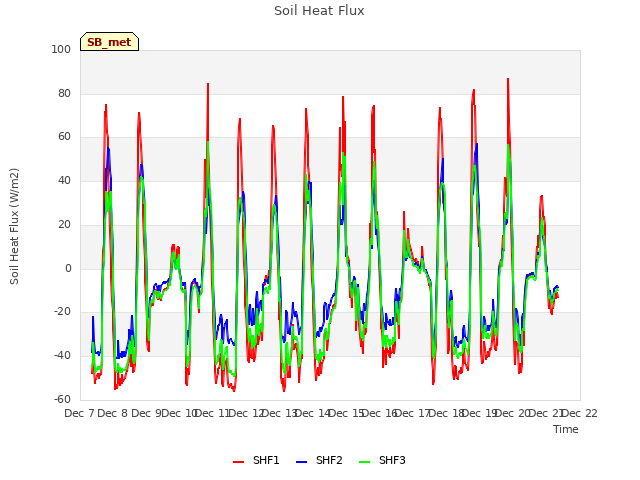Click the 0 y-axis tick label
The width and height of the screenshot is (640, 480).
(x=68, y=268)
